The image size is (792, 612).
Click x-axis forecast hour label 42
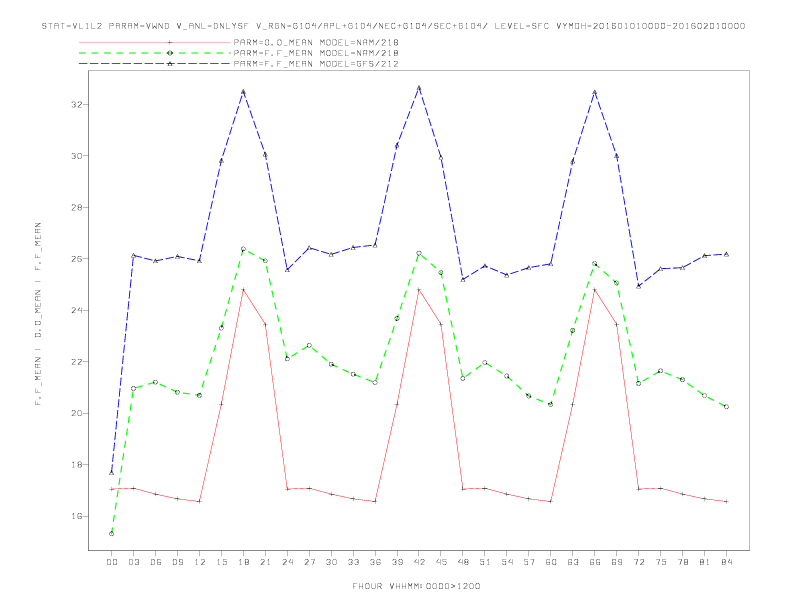[x=419, y=562]
